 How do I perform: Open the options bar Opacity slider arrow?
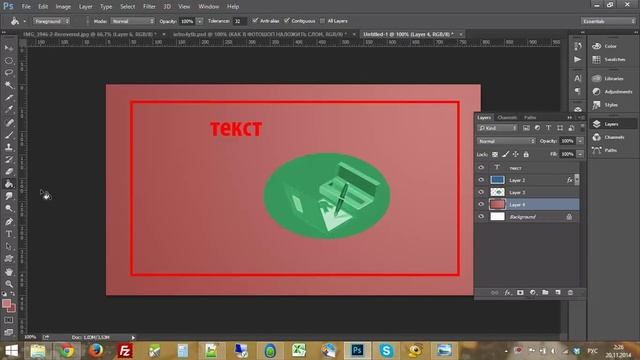click(200, 21)
